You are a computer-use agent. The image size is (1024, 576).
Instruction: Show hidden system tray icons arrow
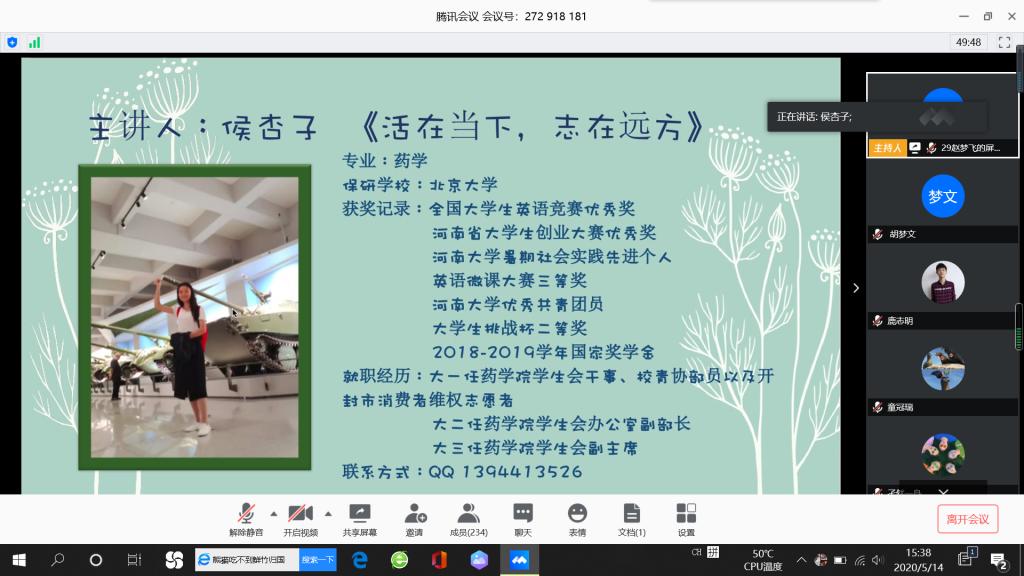[801, 560]
